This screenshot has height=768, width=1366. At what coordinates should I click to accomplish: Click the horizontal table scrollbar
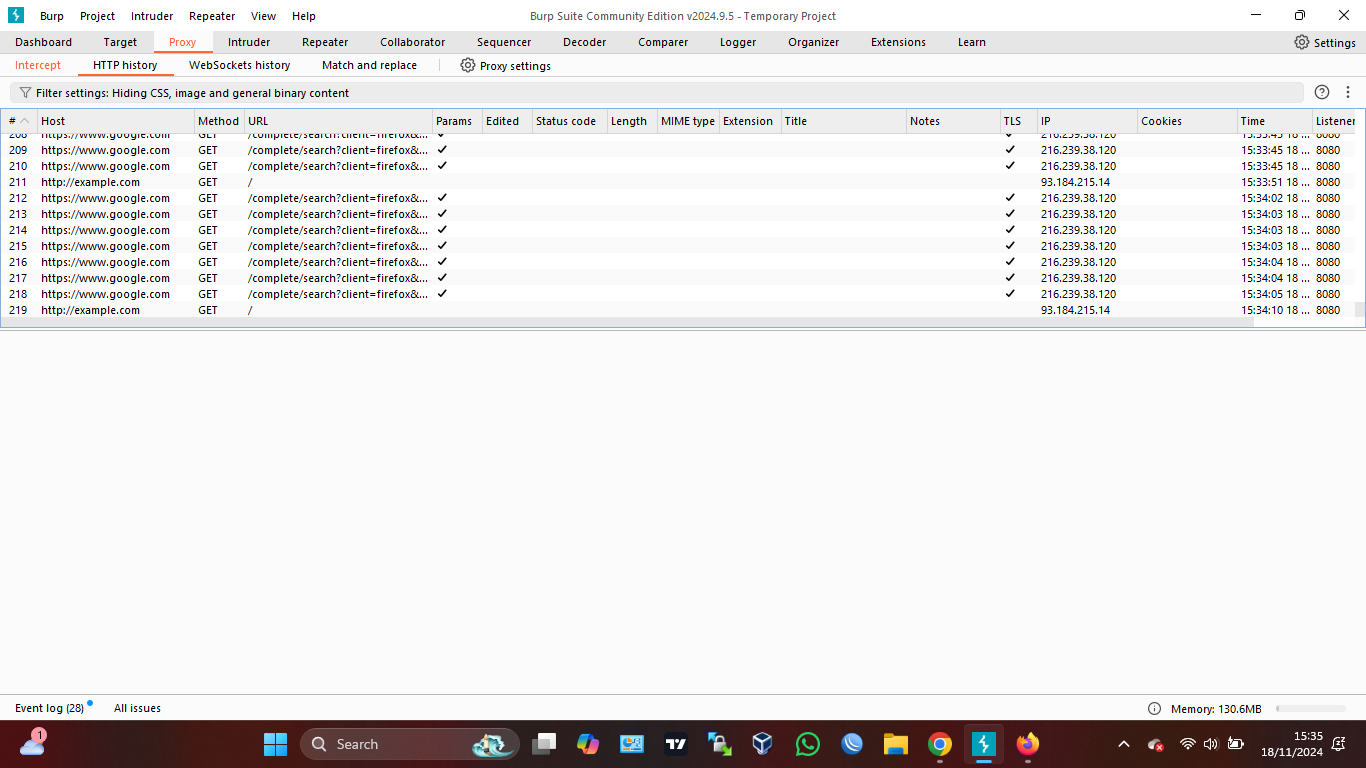(628, 323)
